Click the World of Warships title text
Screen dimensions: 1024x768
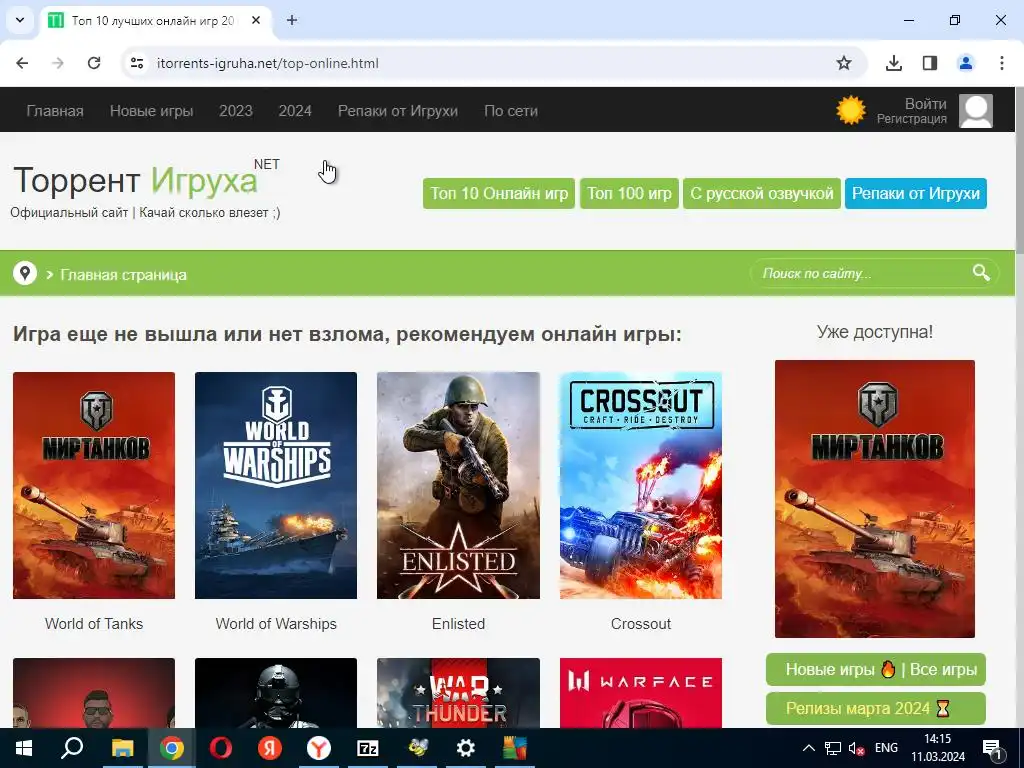(276, 624)
